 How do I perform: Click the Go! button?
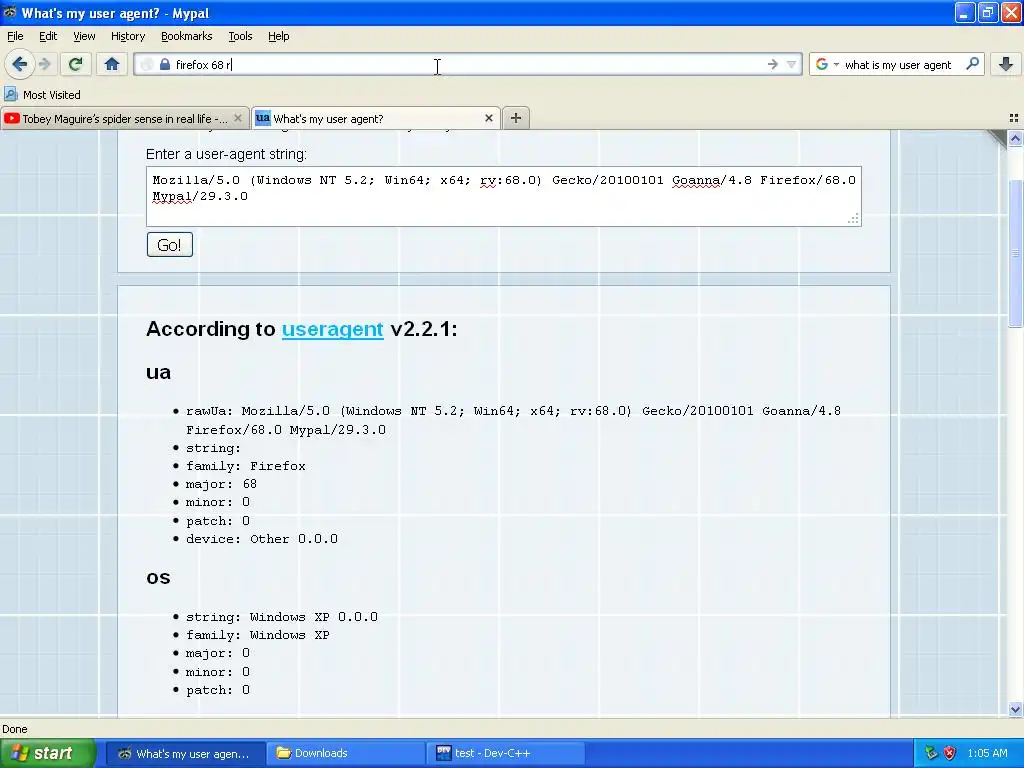(x=170, y=245)
